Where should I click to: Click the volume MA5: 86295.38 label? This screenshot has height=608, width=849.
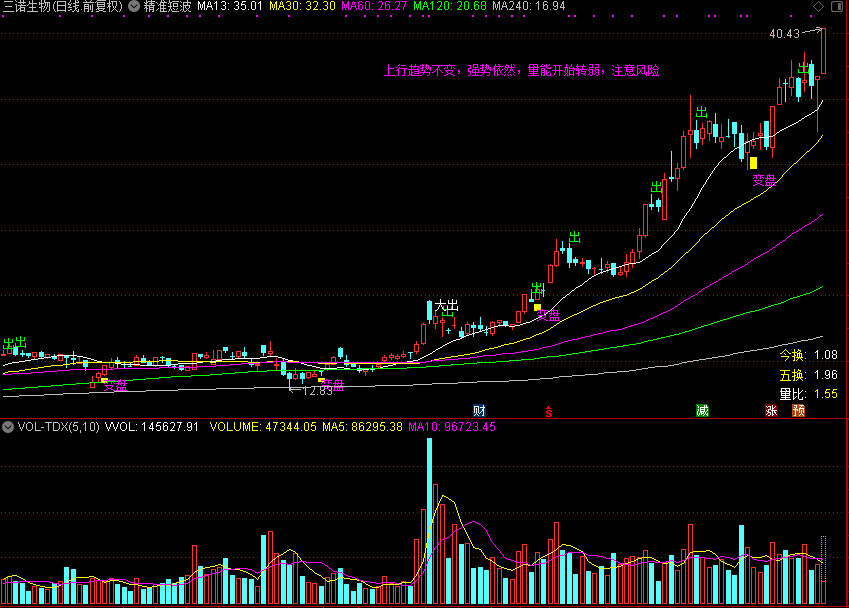[x=362, y=427]
